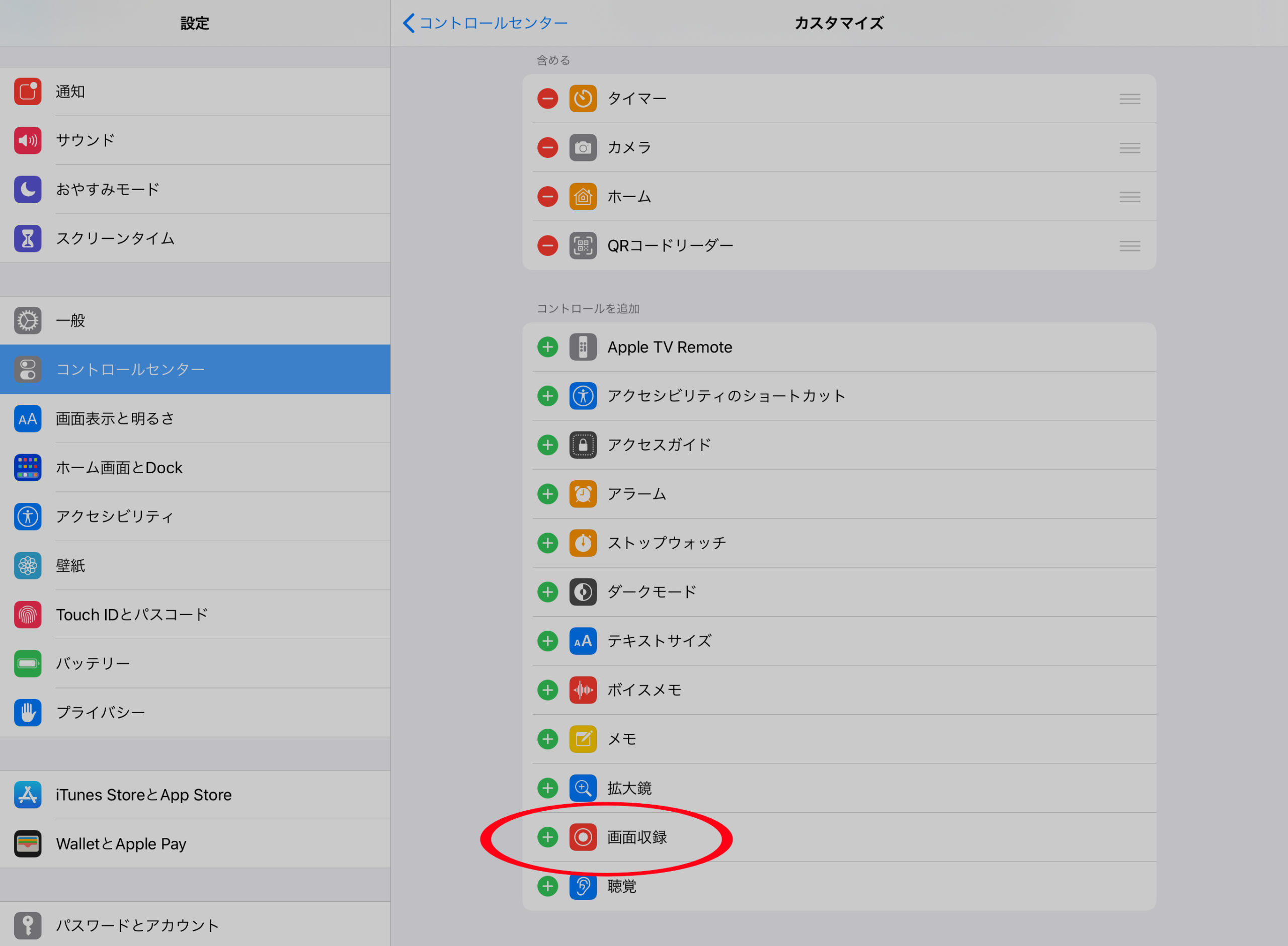
Task: Select 画面表示と明るさ in the sidebar
Action: point(195,418)
